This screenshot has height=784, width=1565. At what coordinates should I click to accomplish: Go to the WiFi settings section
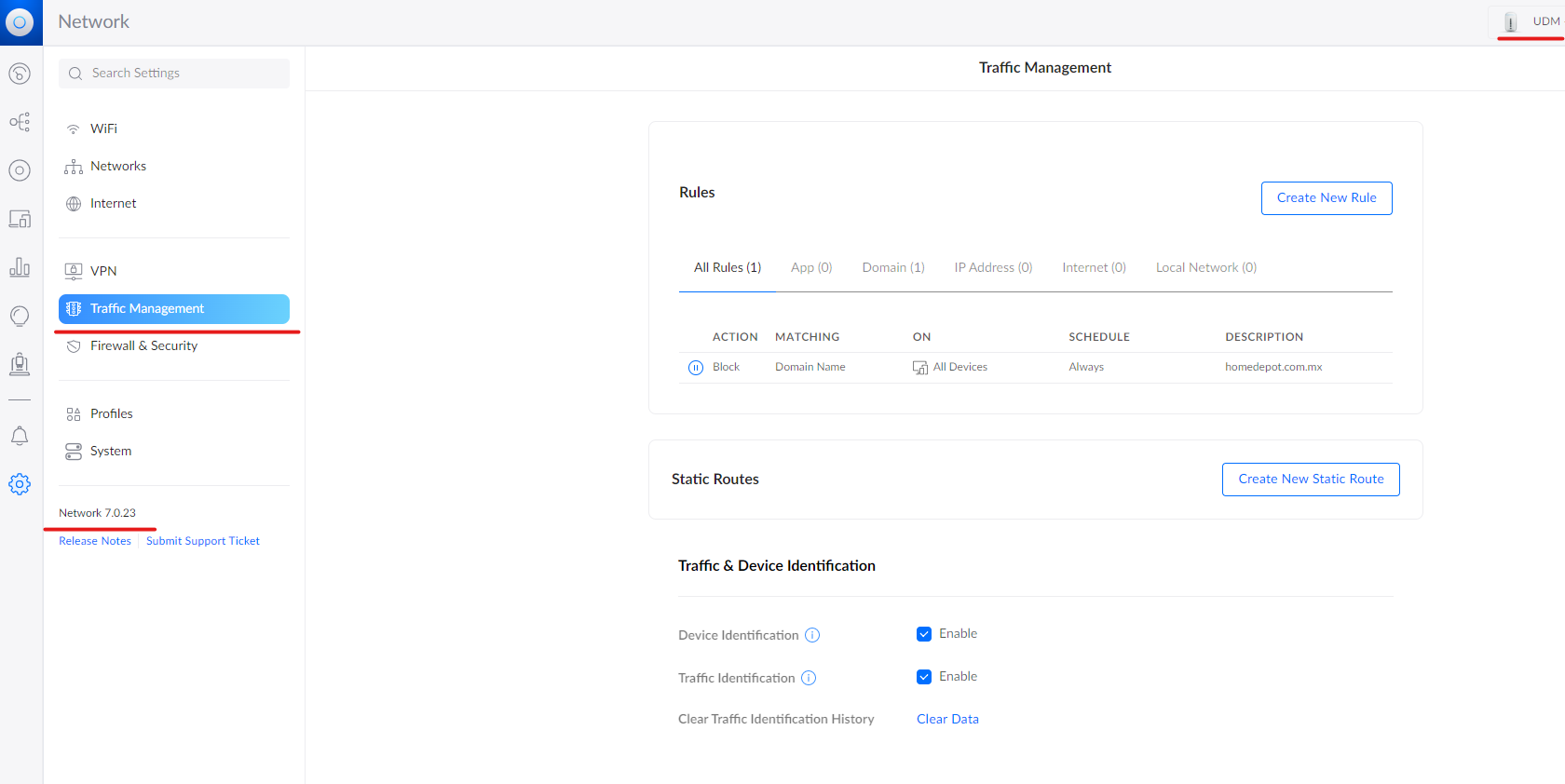pyautogui.click(x=103, y=128)
